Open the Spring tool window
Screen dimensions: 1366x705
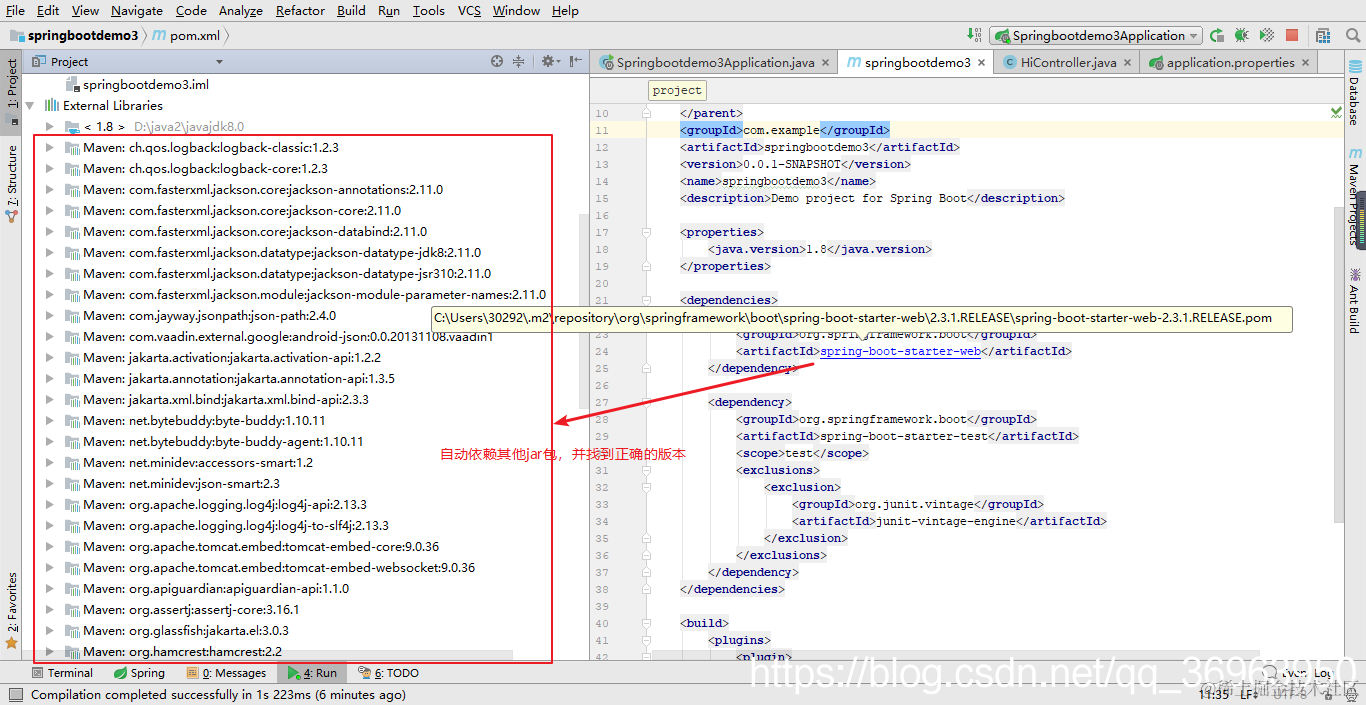point(139,673)
